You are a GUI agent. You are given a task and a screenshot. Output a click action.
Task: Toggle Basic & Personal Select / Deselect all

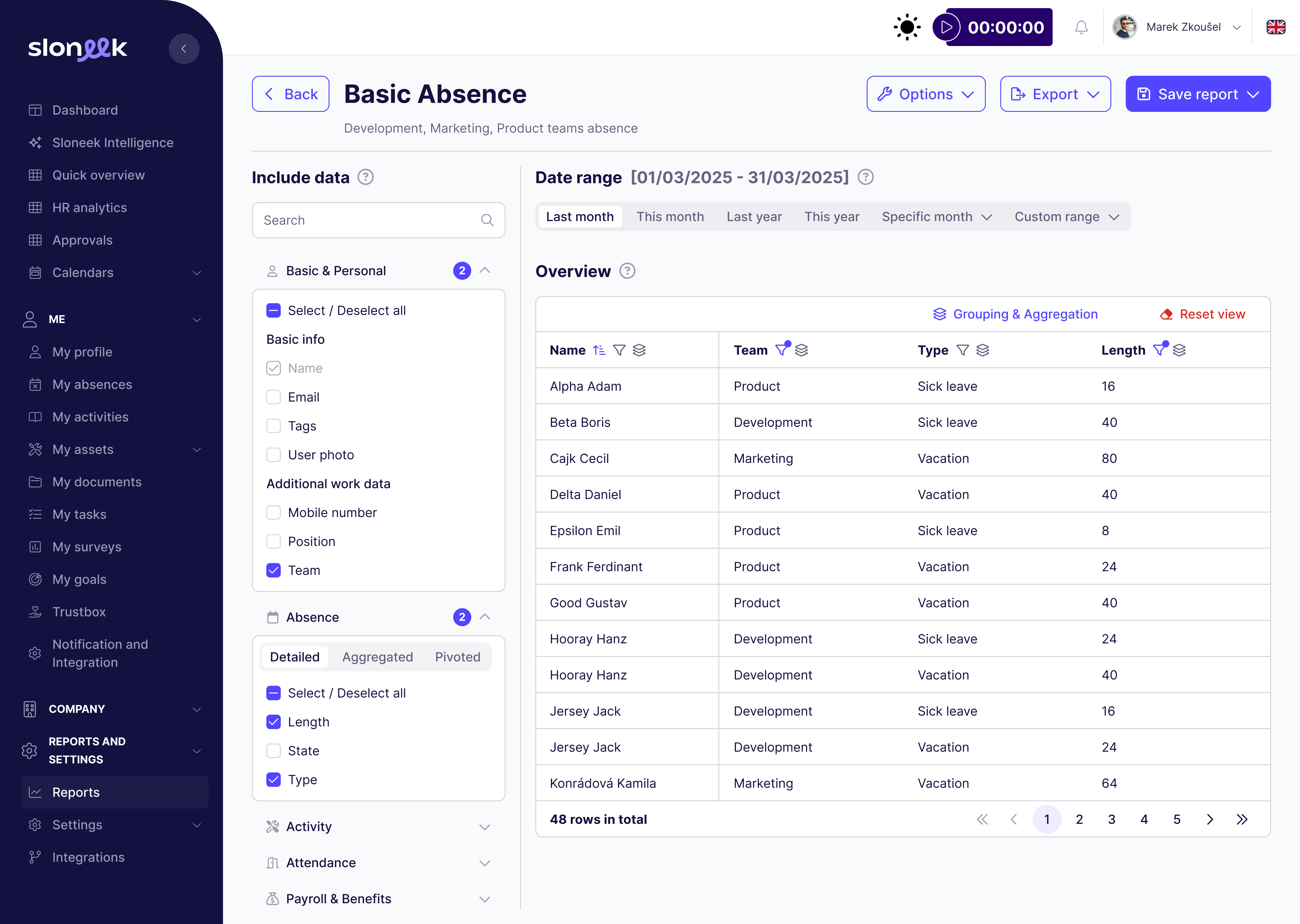(x=274, y=311)
